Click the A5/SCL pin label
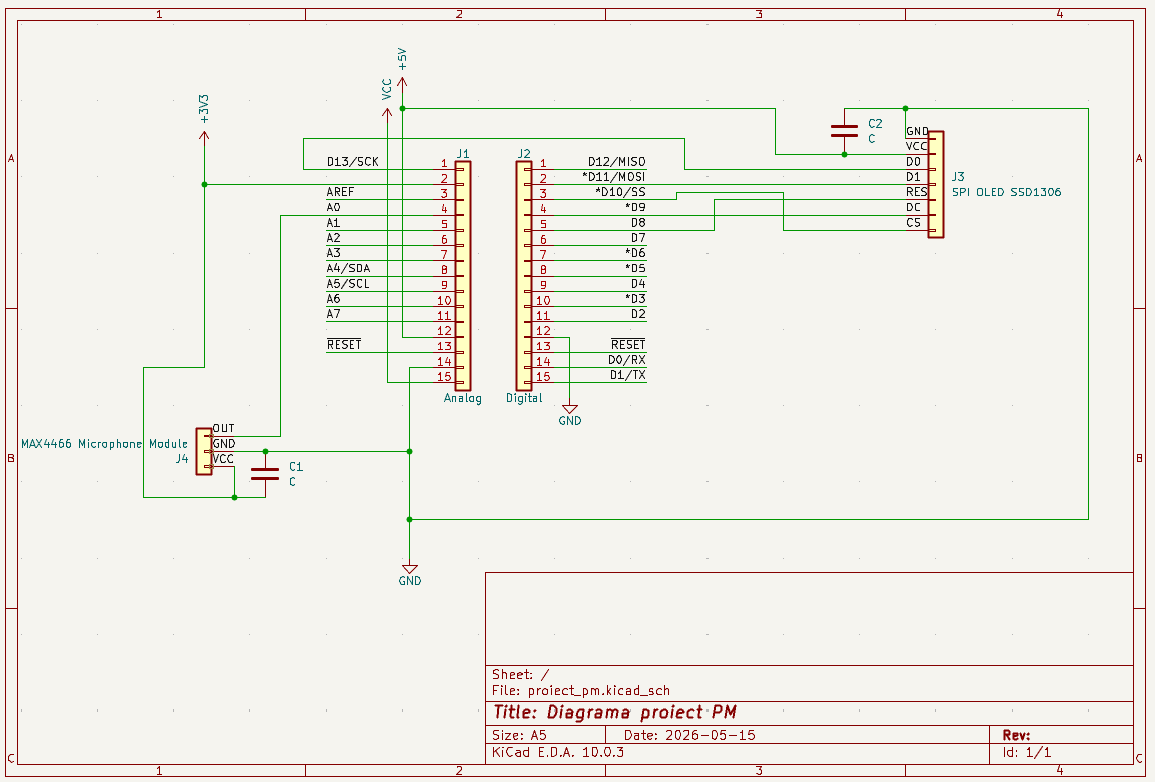1155x782 pixels. click(348, 283)
